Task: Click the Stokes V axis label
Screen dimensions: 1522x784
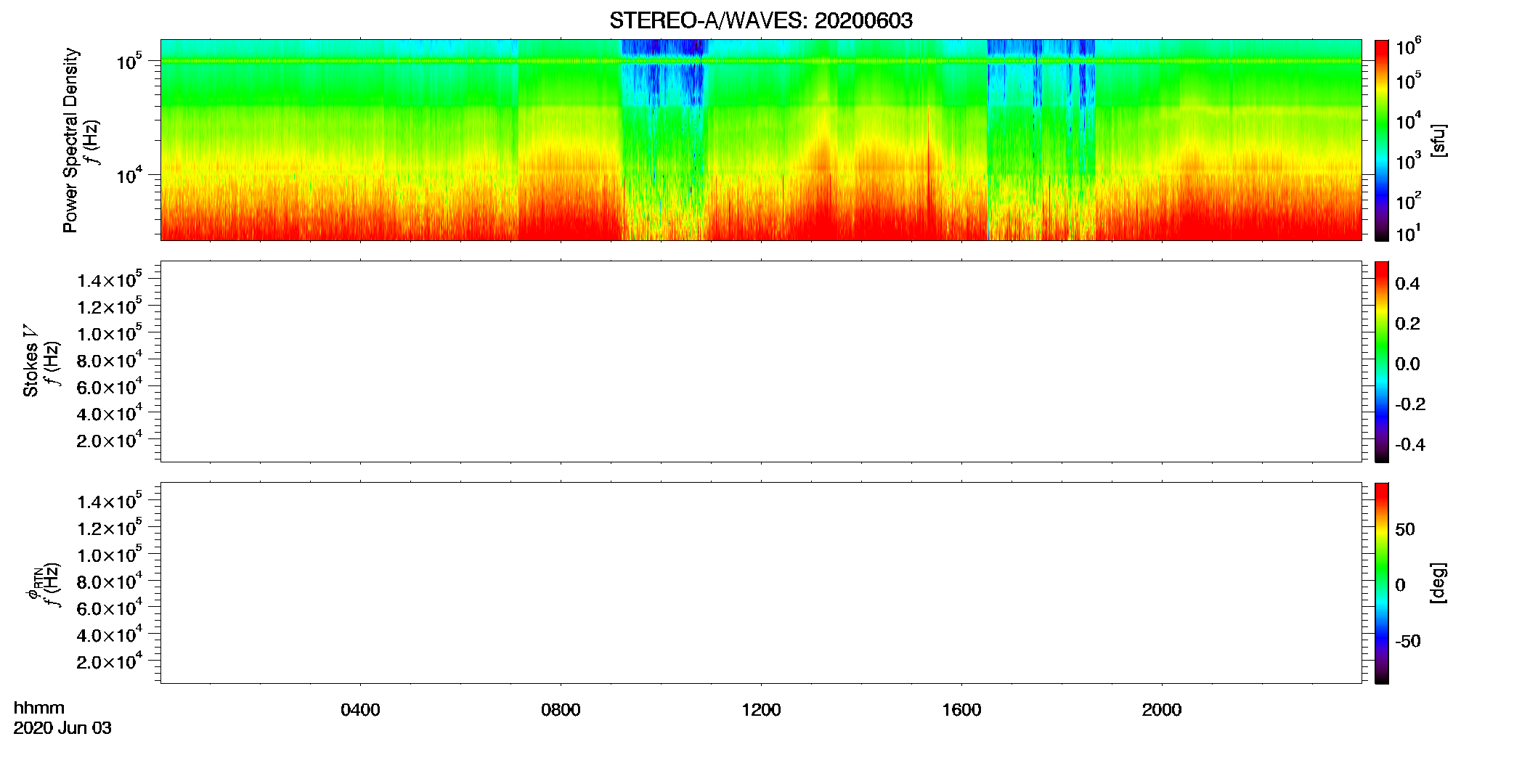Action: pos(30,361)
